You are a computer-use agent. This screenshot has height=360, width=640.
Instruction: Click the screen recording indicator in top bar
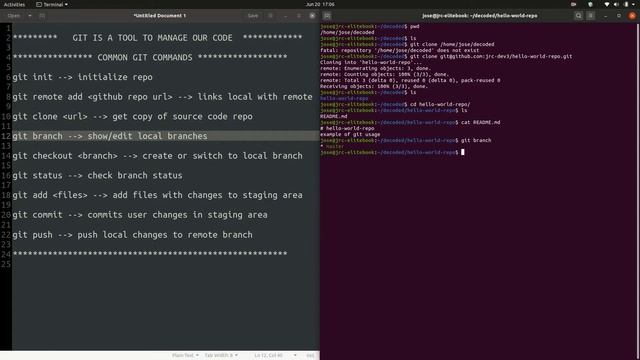point(573,4)
